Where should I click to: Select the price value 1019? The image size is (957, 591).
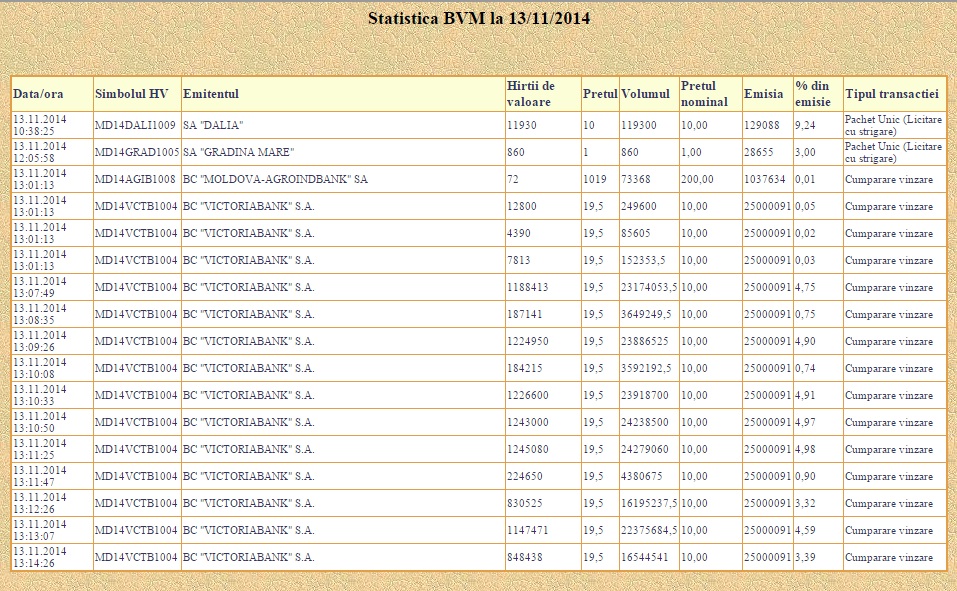594,179
